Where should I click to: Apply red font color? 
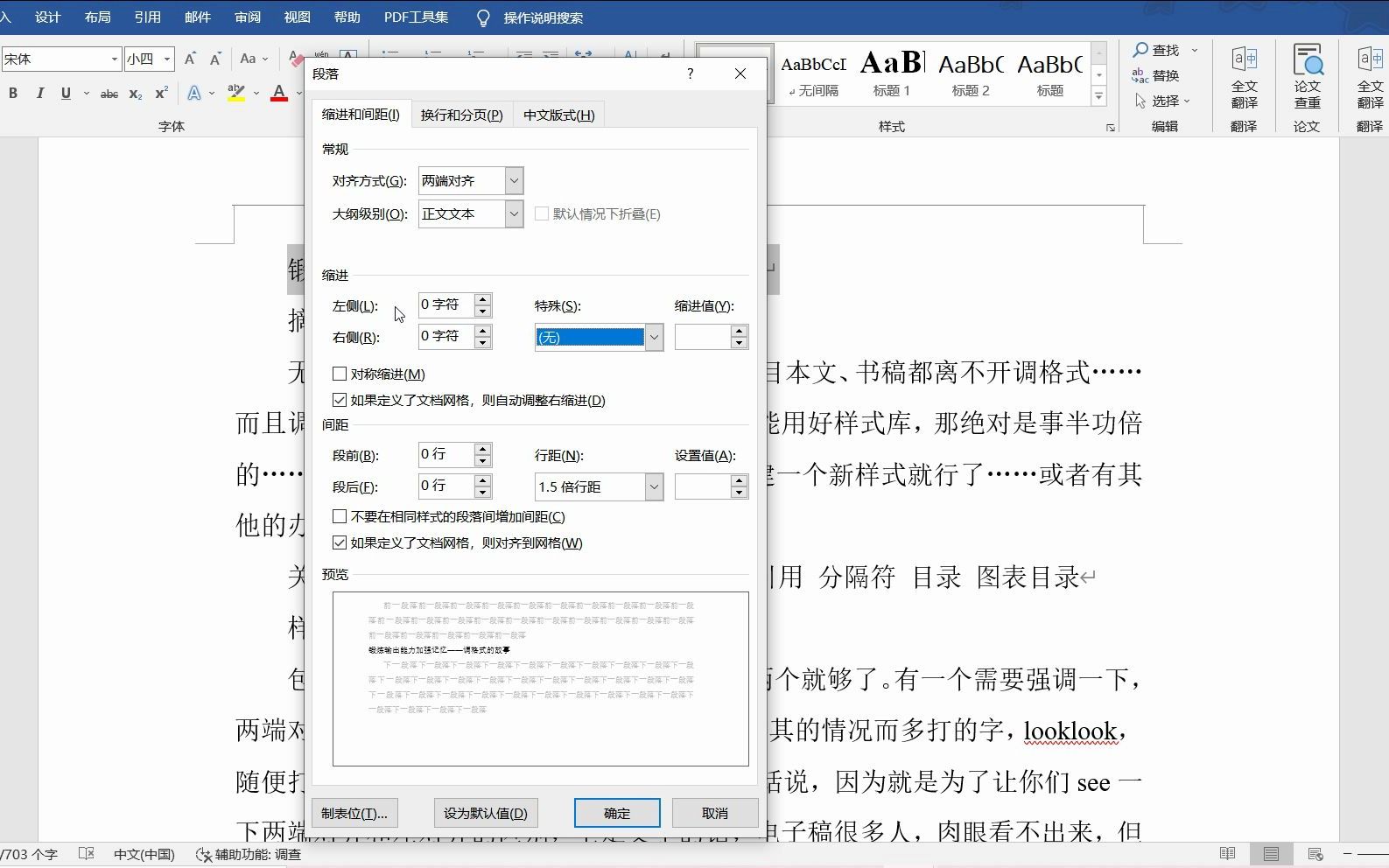pos(279,94)
